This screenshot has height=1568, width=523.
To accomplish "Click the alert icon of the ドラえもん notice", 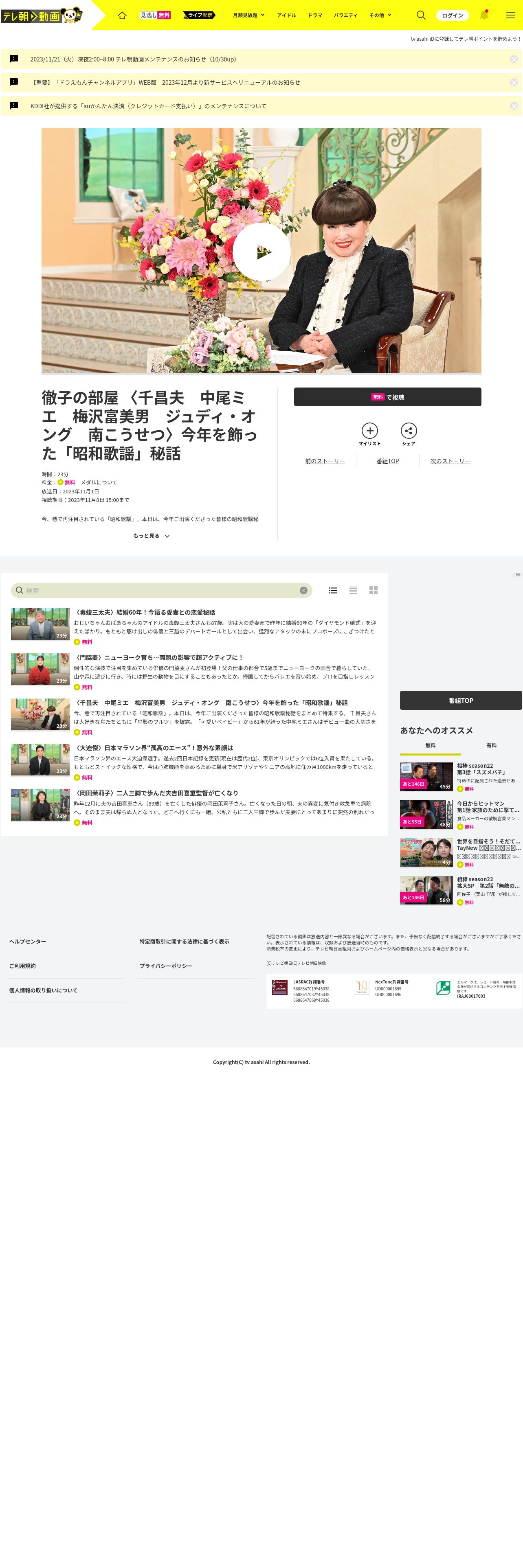I will pos(14,81).
